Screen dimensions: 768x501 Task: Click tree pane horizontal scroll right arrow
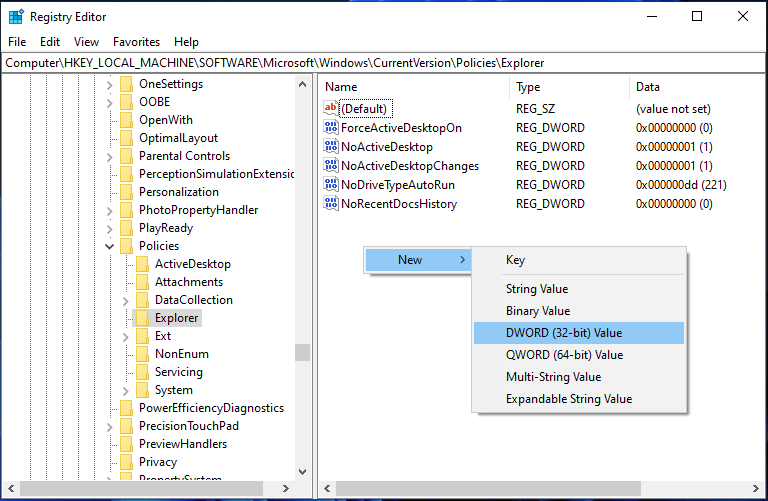click(x=286, y=488)
